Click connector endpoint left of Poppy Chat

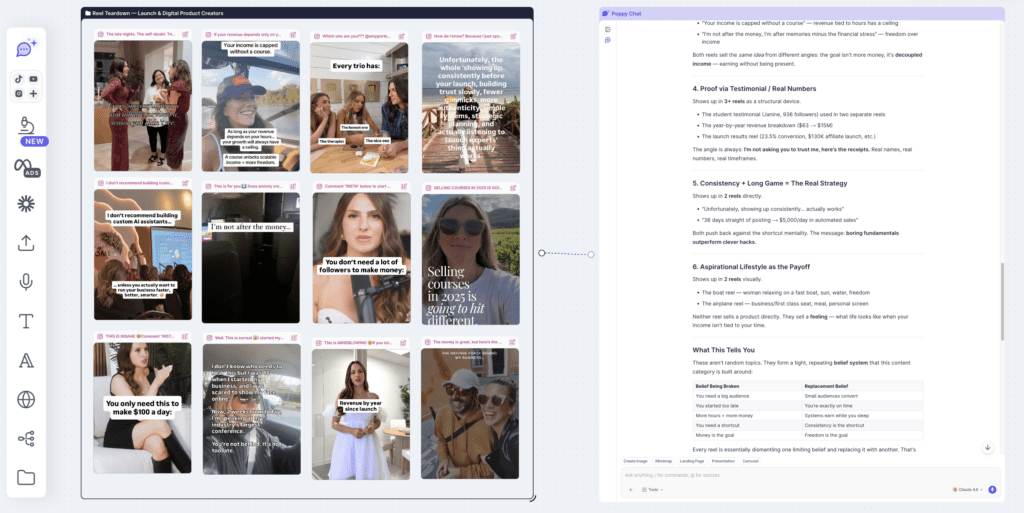591,255
